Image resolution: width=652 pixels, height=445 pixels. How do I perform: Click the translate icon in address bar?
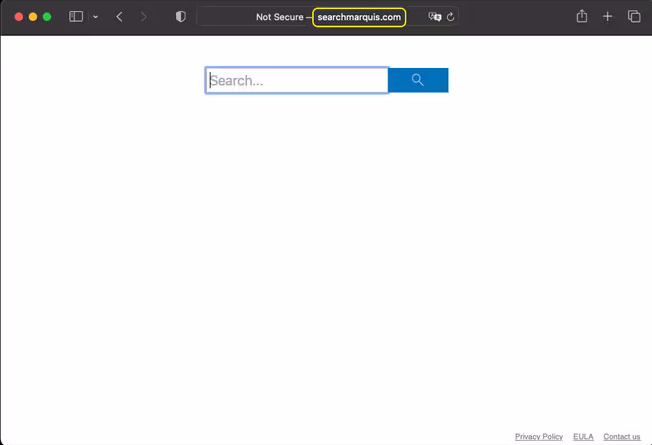[x=434, y=17]
